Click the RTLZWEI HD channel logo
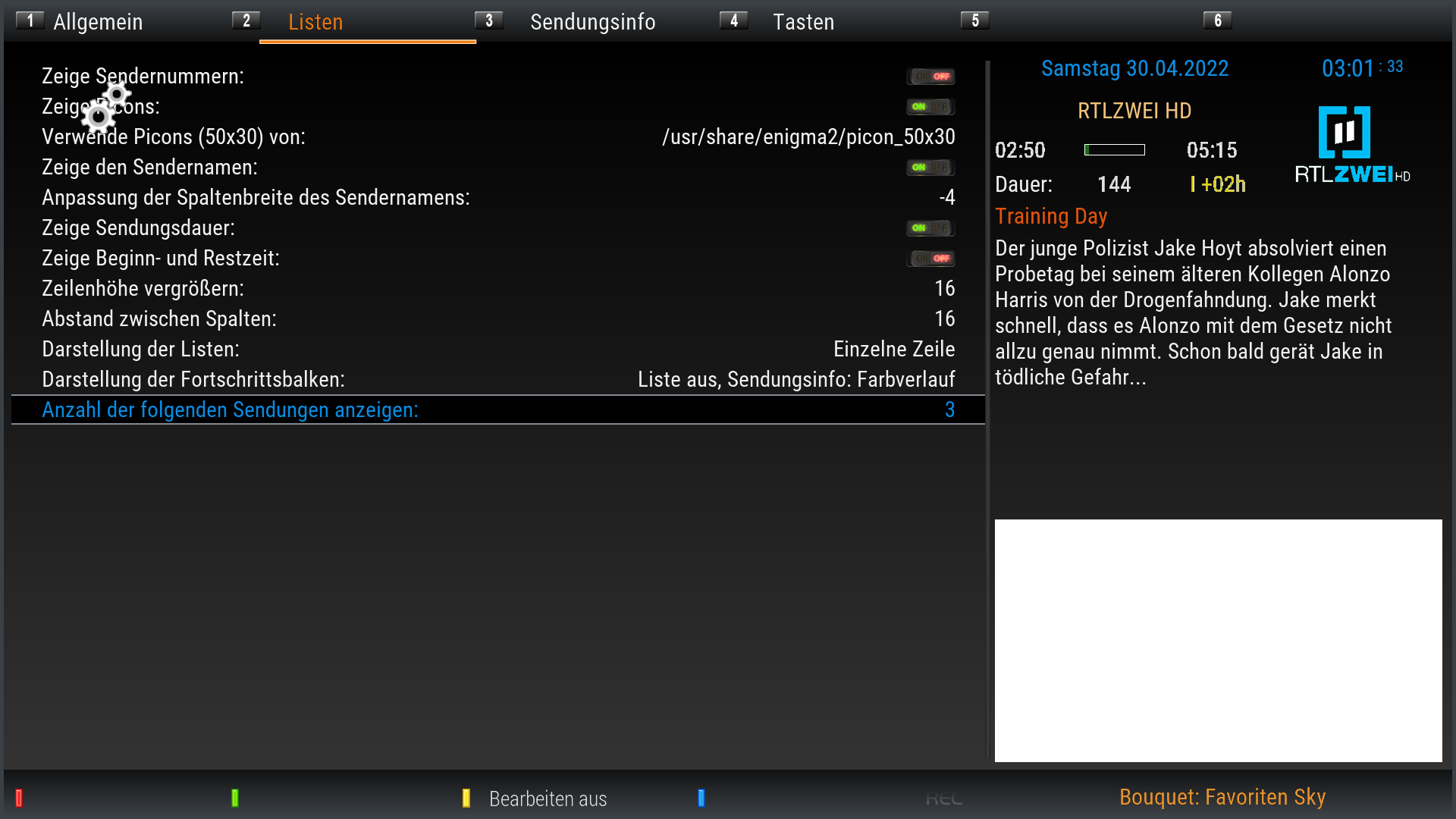This screenshot has height=819, width=1456. 1352,146
